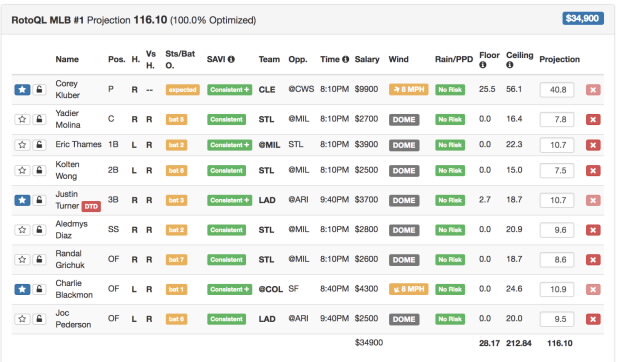The width and height of the screenshot is (622, 362).
Task: Remove Aledmys Diaz with red X
Action: 593,230
